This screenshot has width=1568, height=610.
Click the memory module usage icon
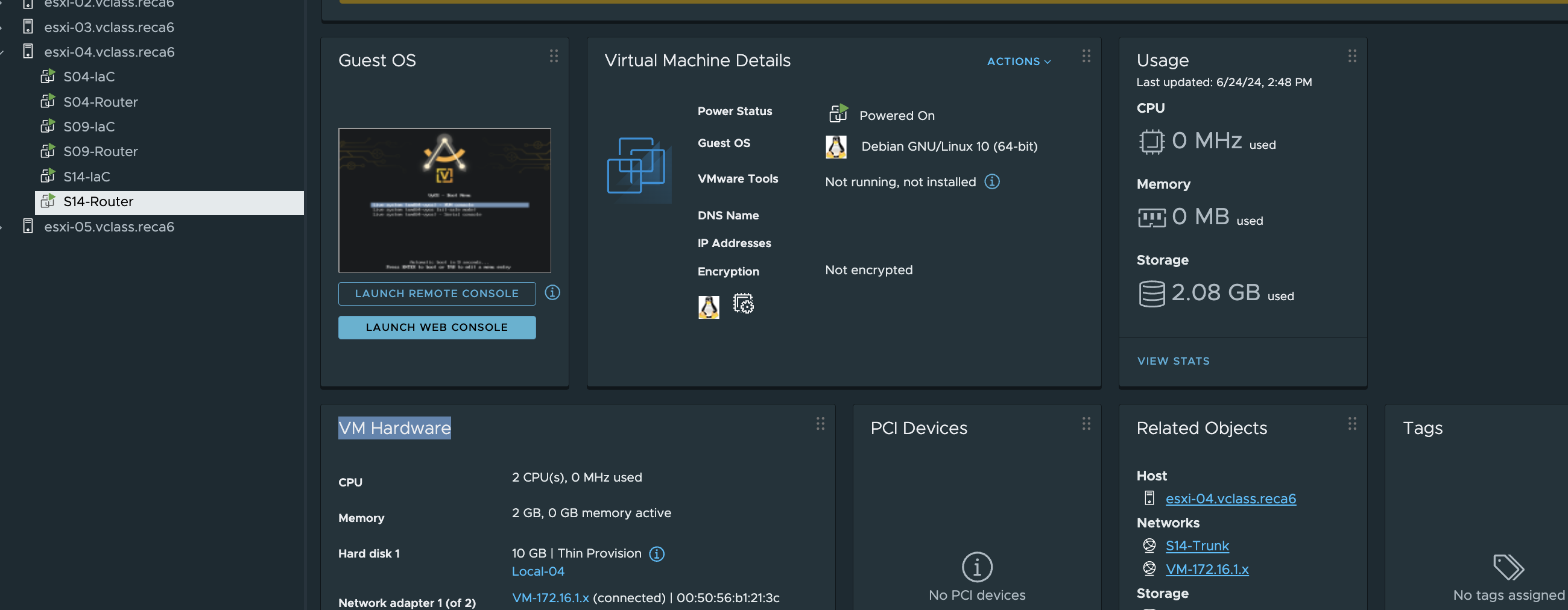[x=1152, y=217]
